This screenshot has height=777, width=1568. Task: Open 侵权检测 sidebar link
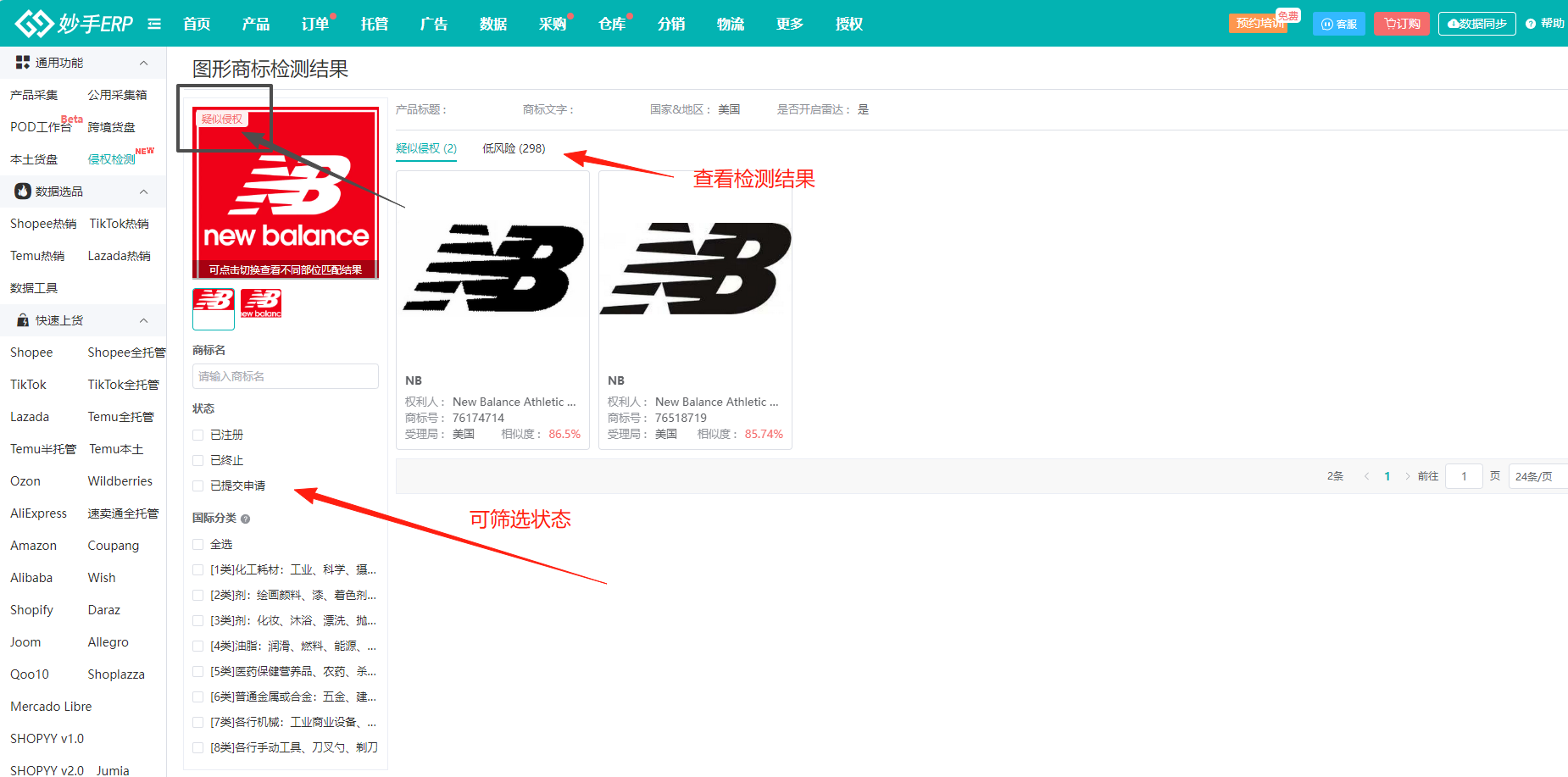[112, 159]
